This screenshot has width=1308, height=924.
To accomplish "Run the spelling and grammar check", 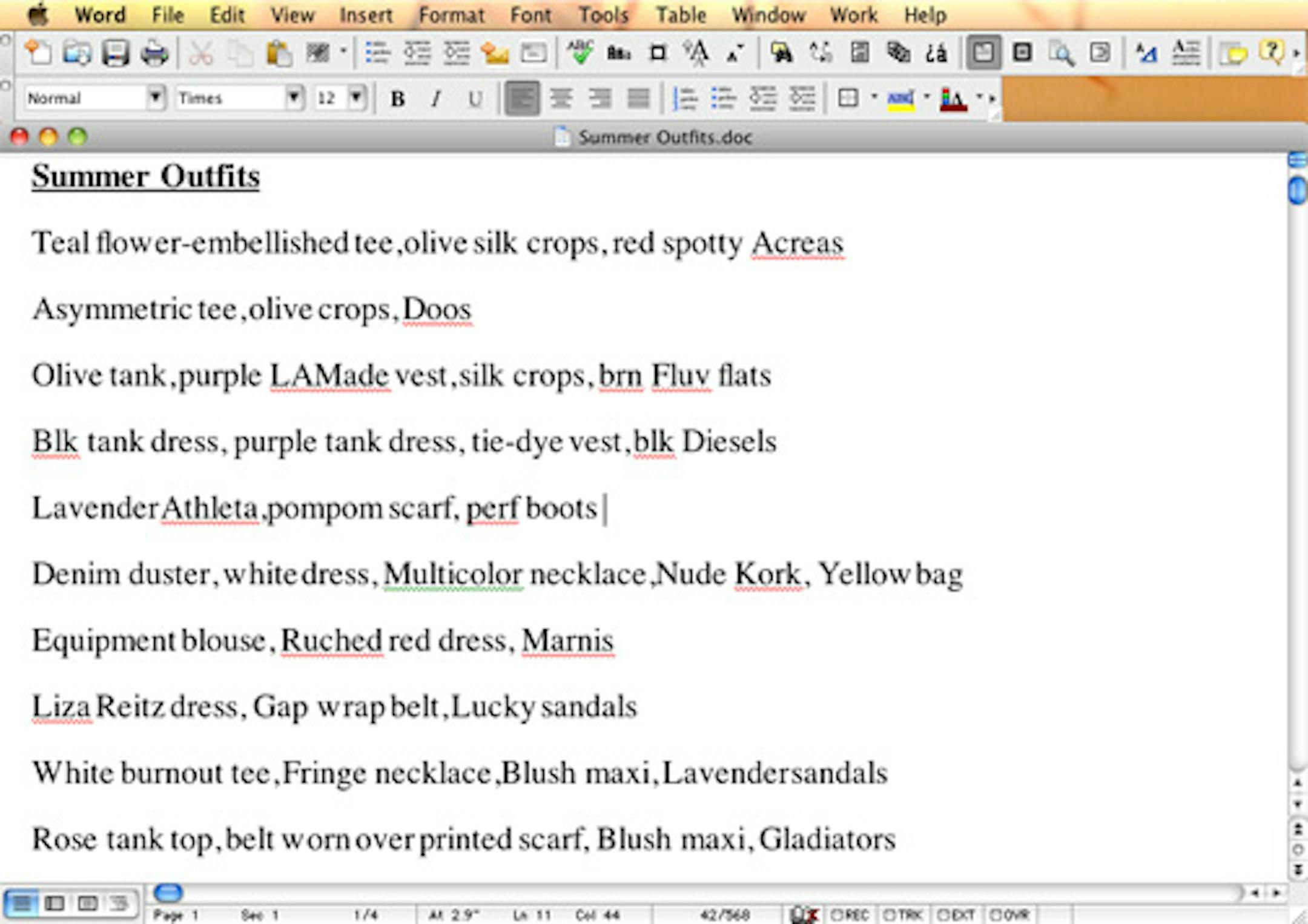I will 580,52.
